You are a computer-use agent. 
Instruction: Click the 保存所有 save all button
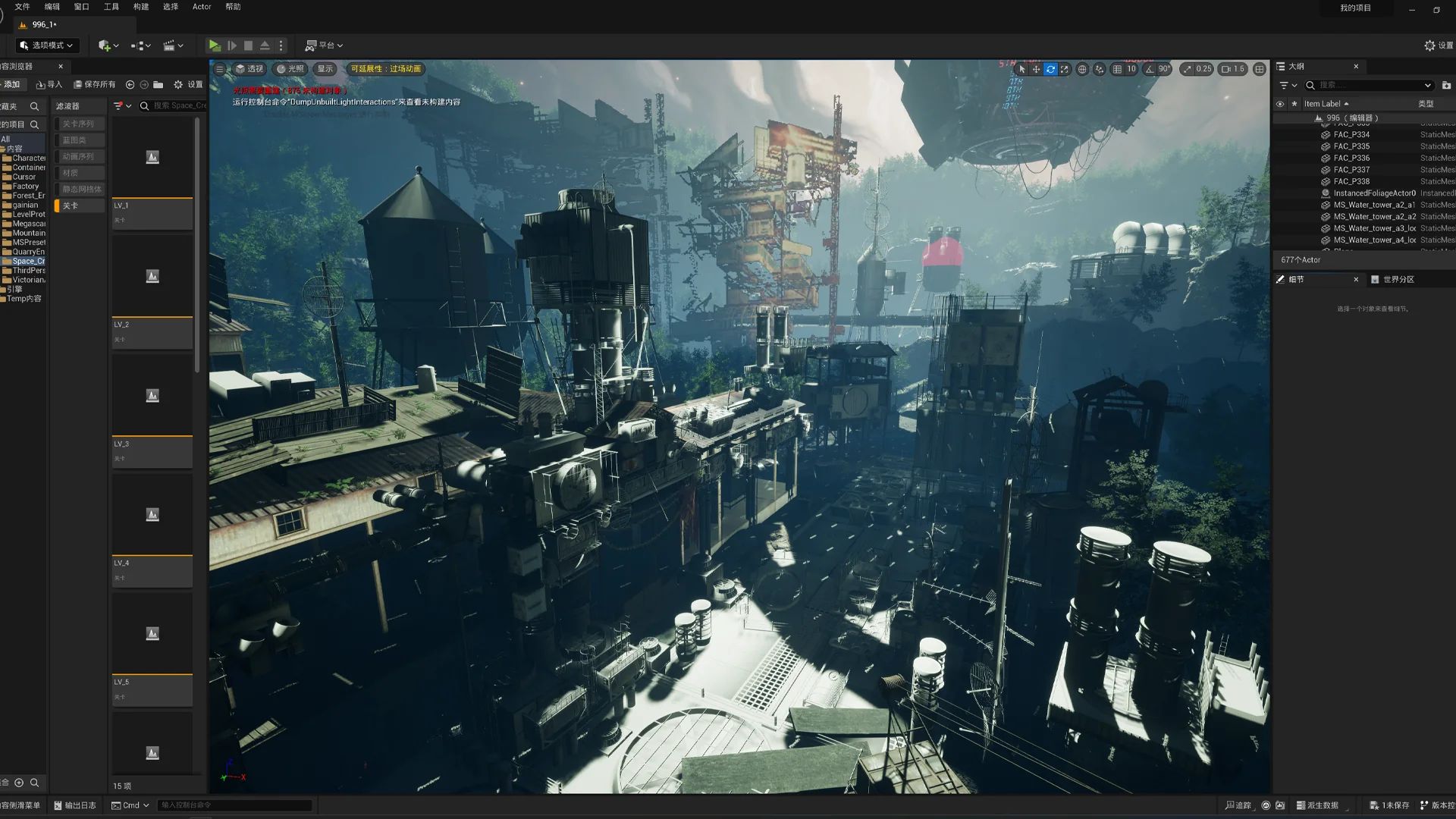(x=94, y=85)
